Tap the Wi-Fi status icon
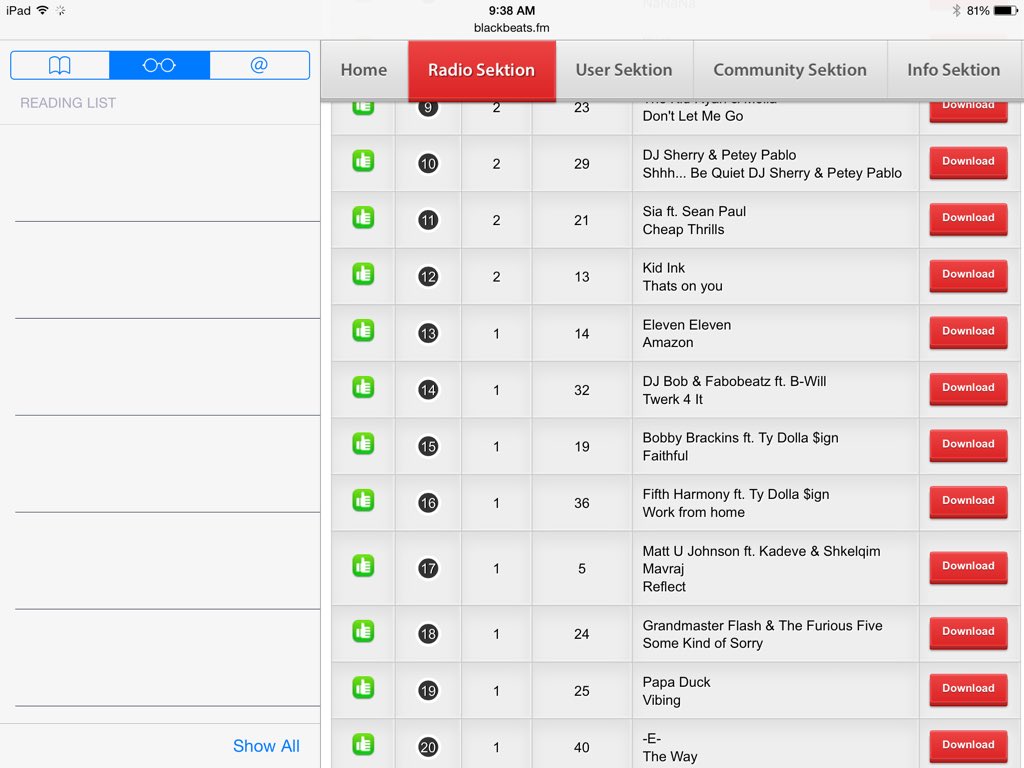1024x768 pixels. (x=42, y=10)
